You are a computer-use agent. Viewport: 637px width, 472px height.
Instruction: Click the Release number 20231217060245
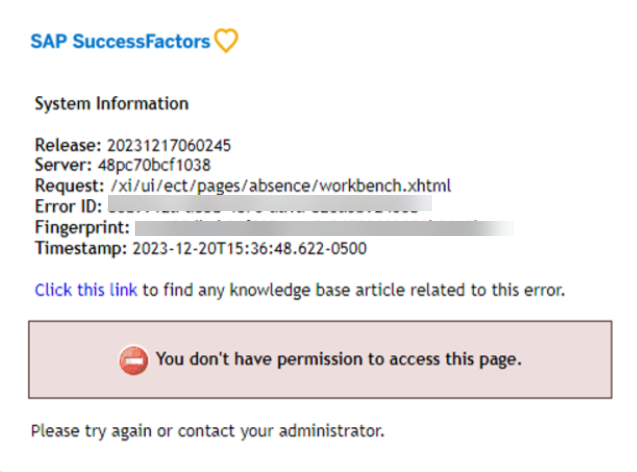[169, 145]
